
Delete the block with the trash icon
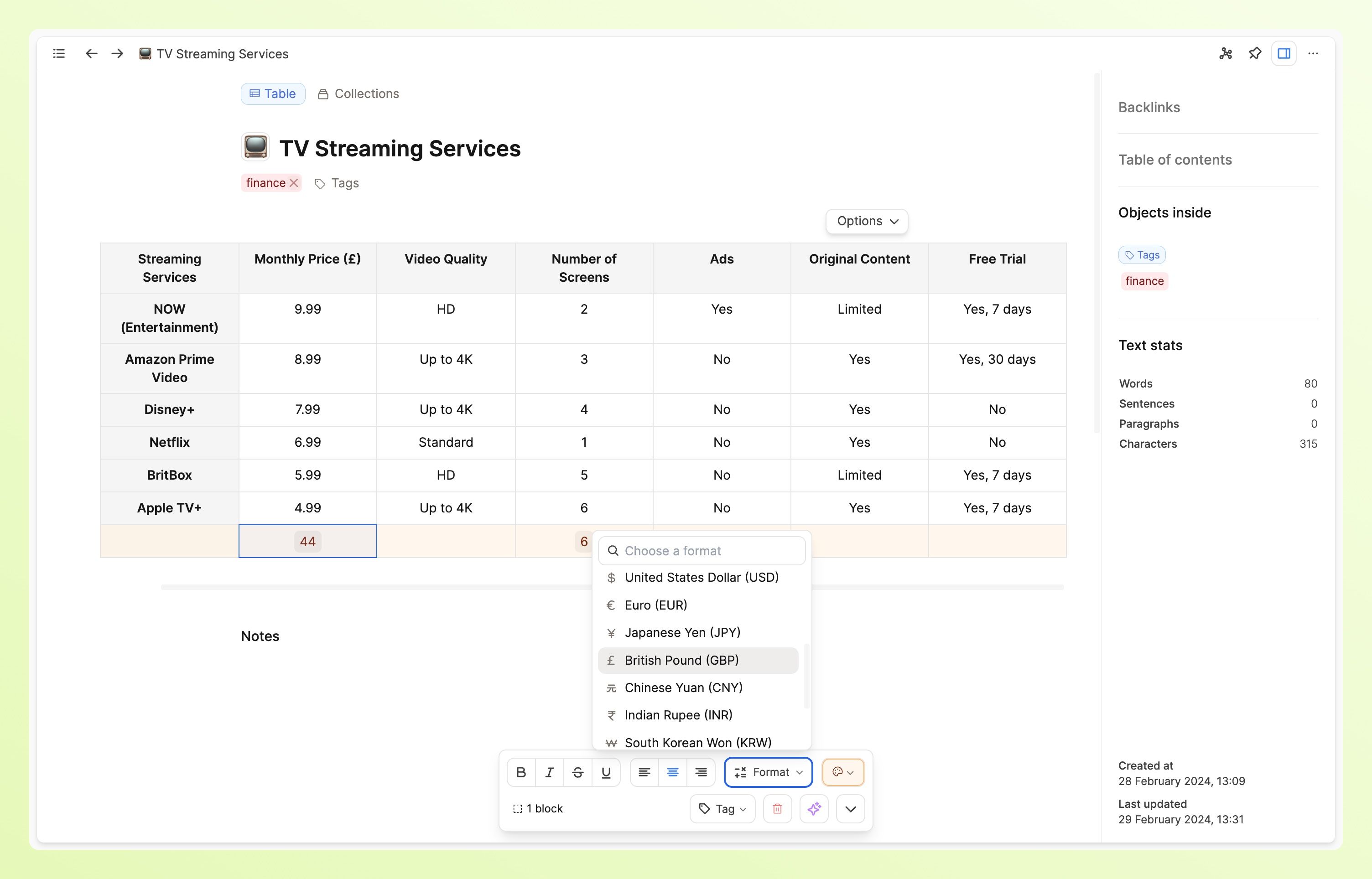coord(777,809)
